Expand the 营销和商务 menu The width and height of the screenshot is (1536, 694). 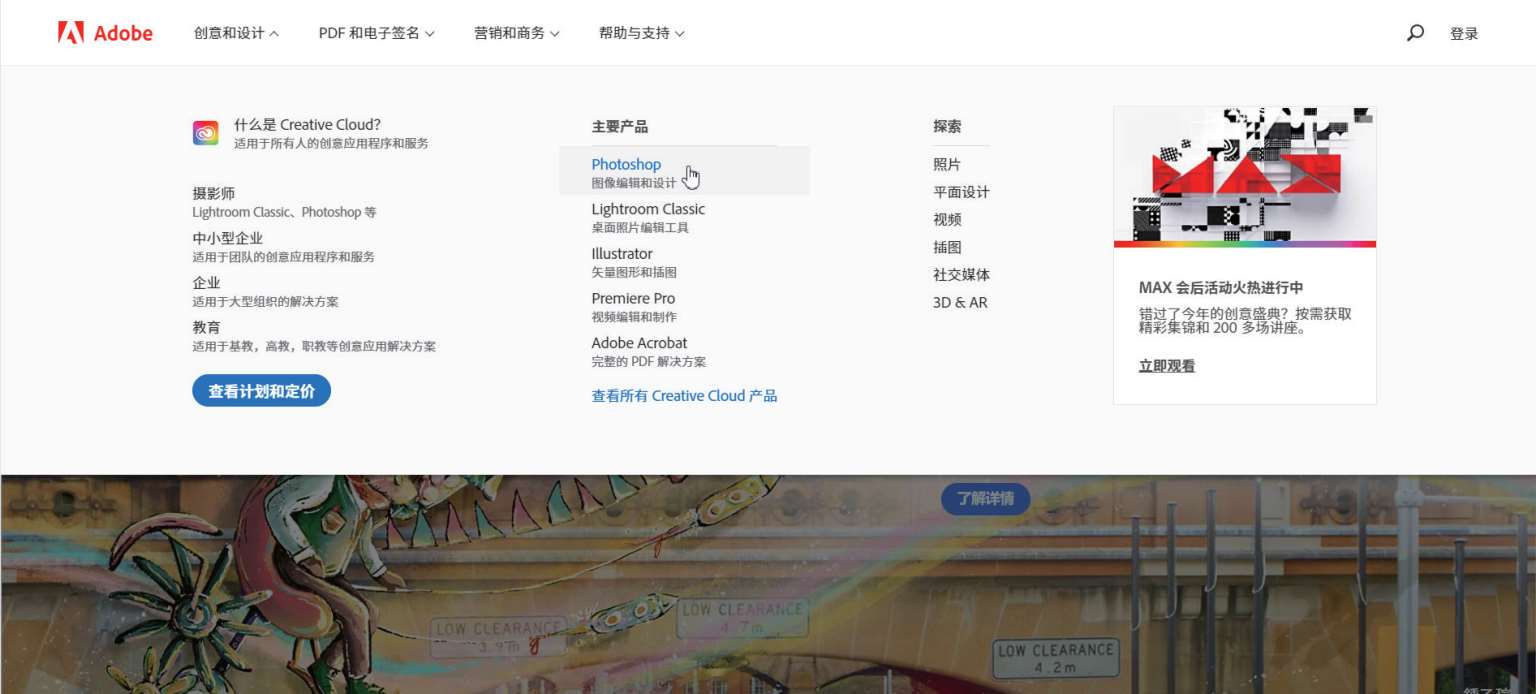point(517,33)
